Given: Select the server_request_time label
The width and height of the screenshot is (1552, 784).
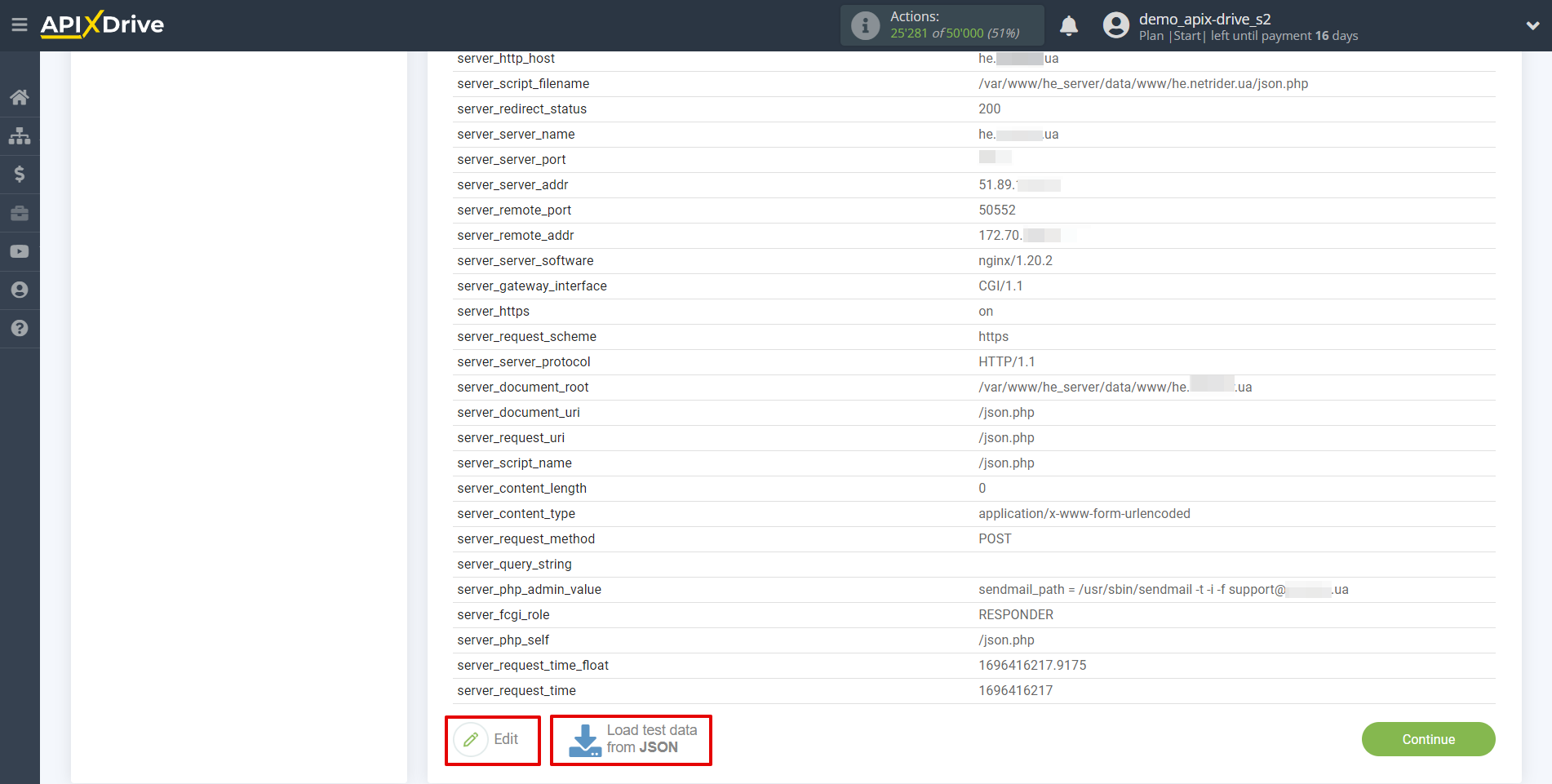Looking at the screenshot, I should (517, 691).
